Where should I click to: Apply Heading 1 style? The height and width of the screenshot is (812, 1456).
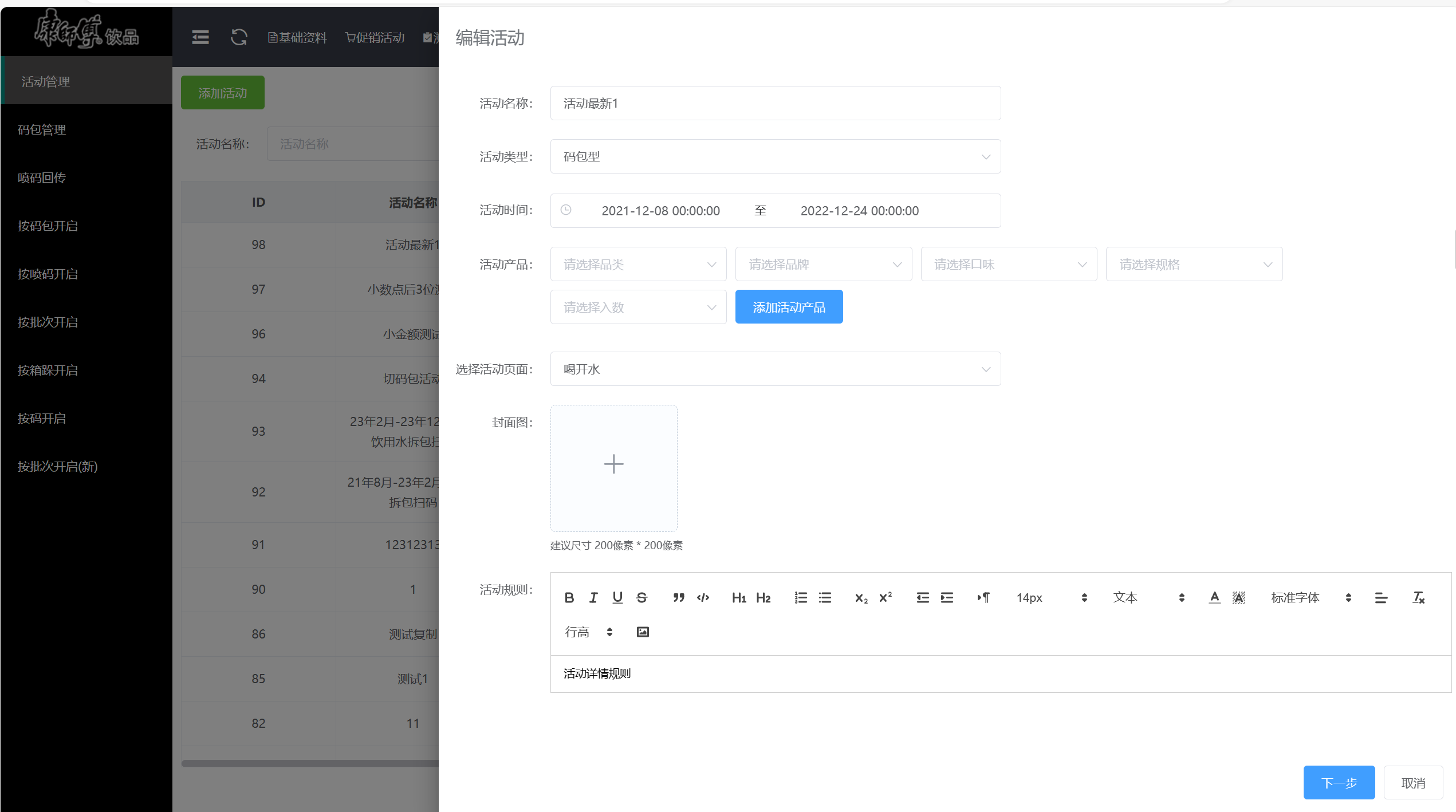pos(739,598)
